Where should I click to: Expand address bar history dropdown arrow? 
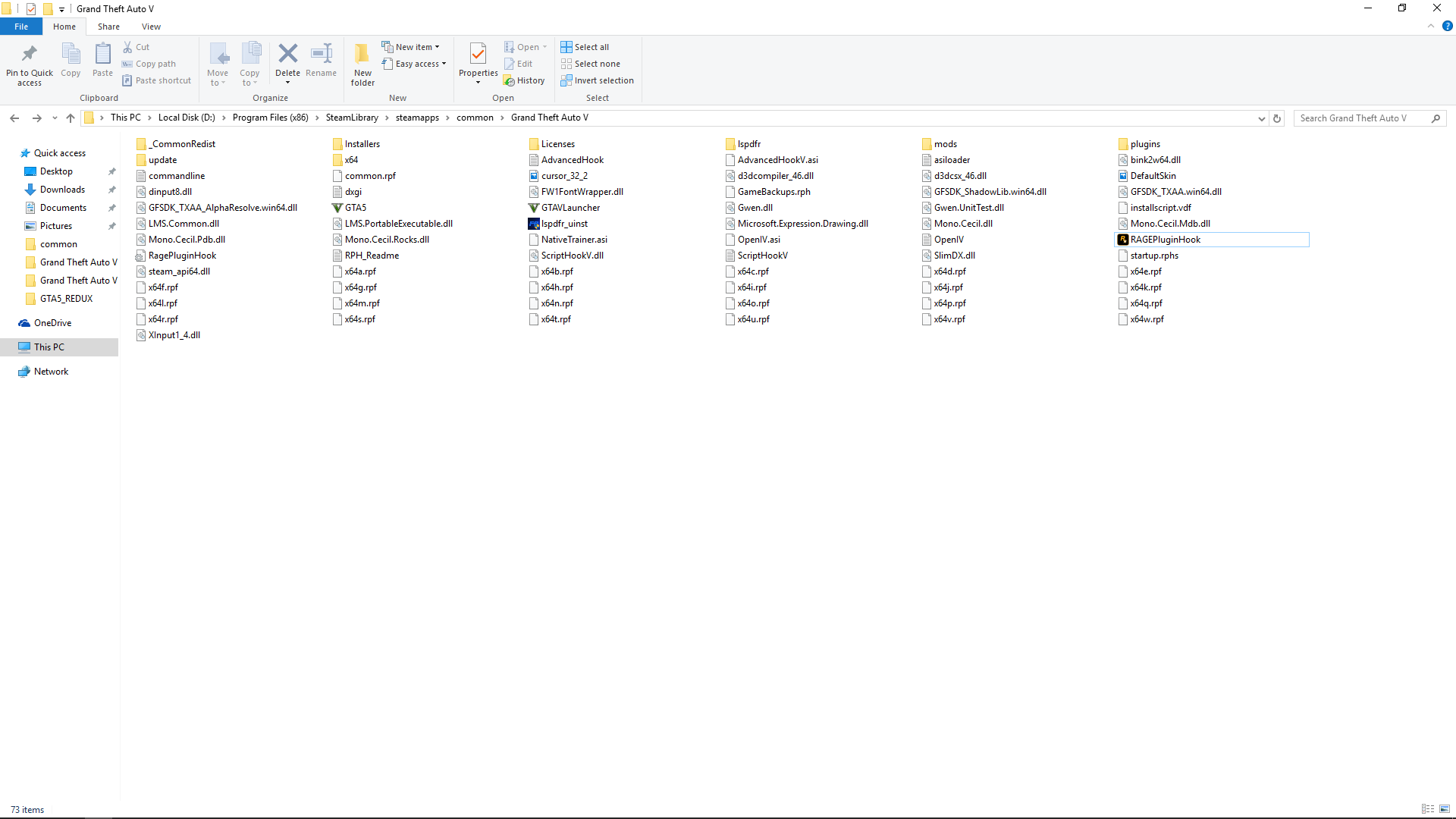click(1261, 118)
